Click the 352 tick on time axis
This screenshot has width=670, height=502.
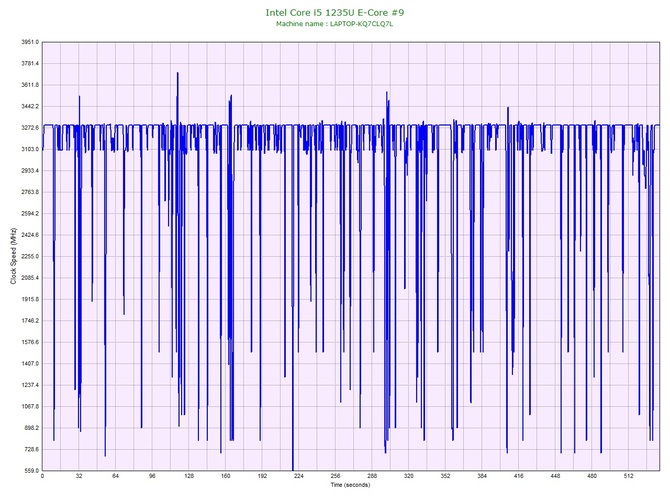[445, 476]
